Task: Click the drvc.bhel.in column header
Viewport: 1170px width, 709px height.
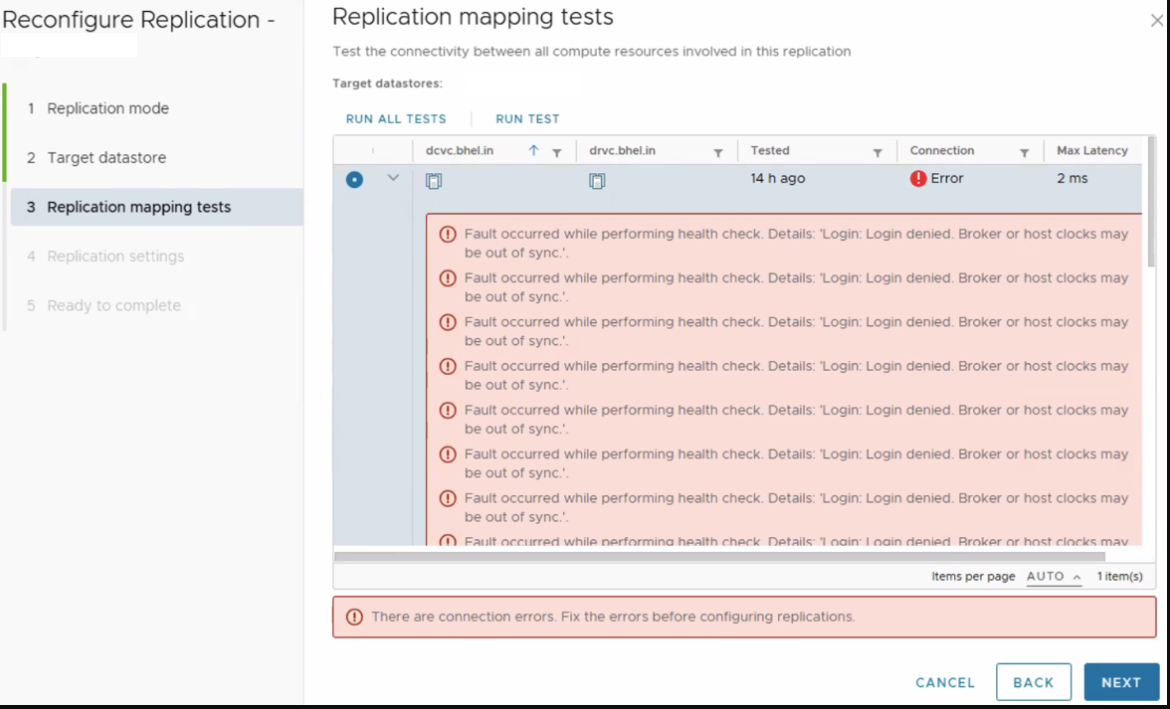Action: [622, 151]
